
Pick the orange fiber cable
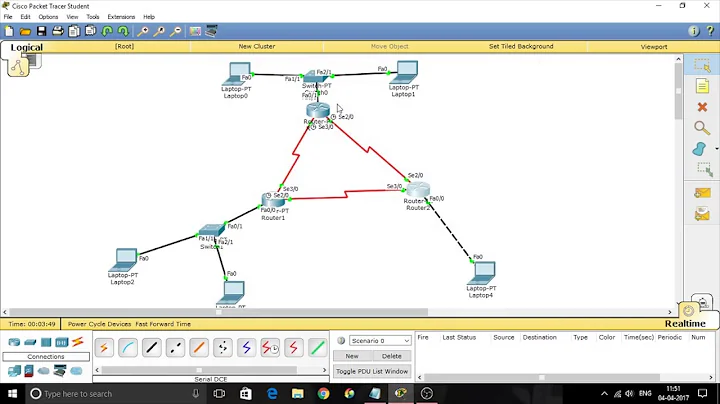pyautogui.click(x=199, y=348)
